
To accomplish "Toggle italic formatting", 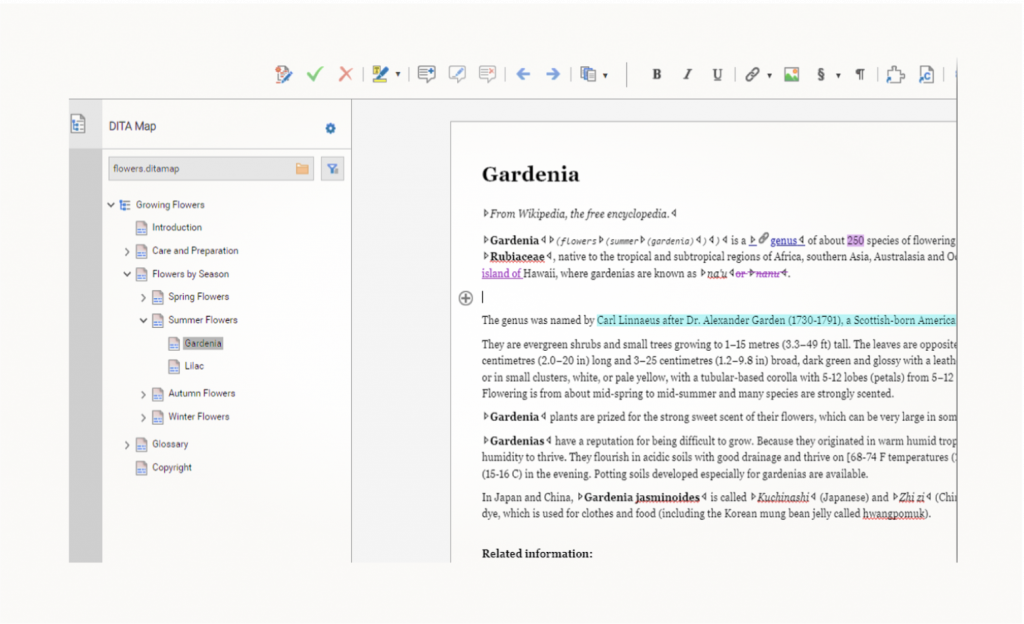I will [x=687, y=74].
